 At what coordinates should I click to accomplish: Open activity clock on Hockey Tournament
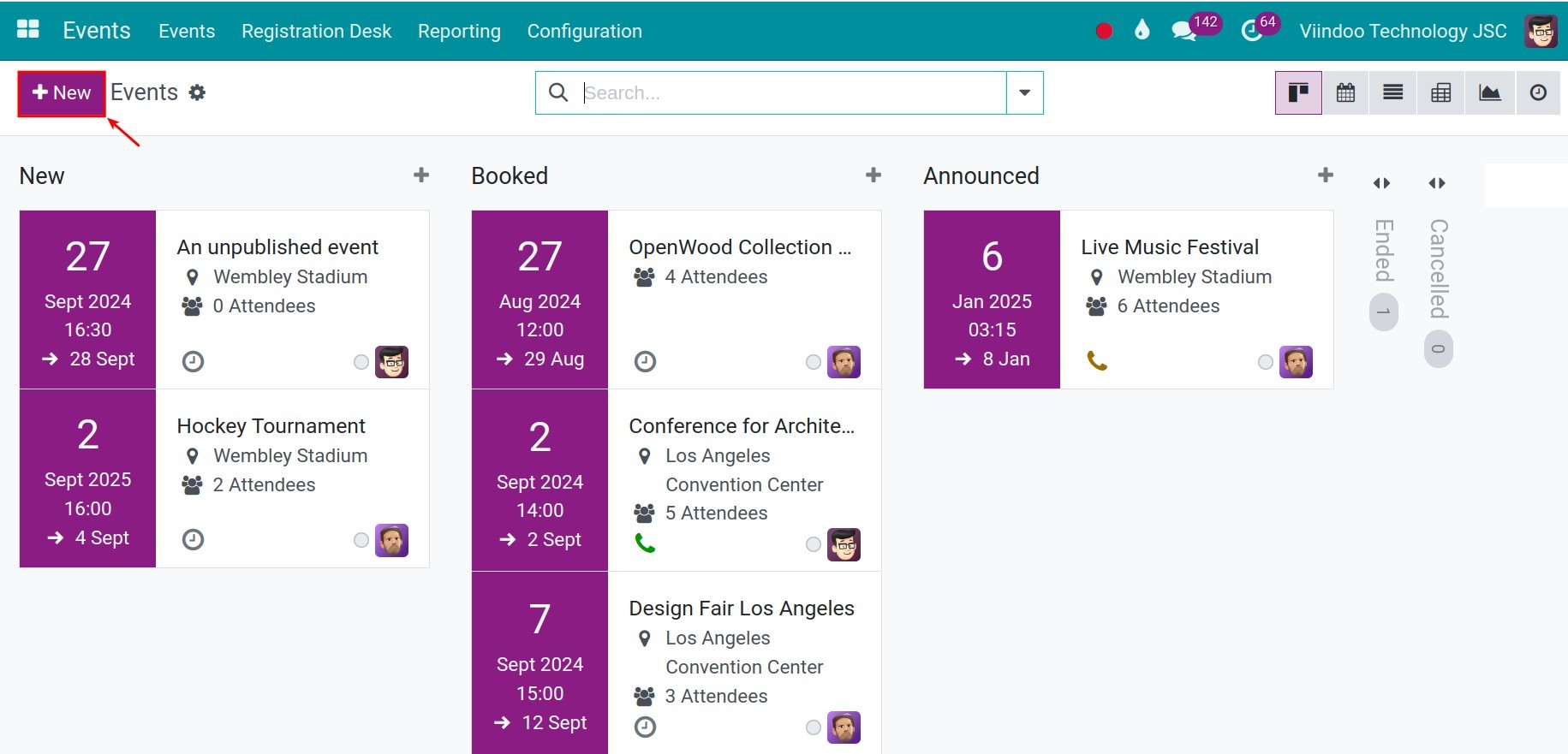coord(194,539)
